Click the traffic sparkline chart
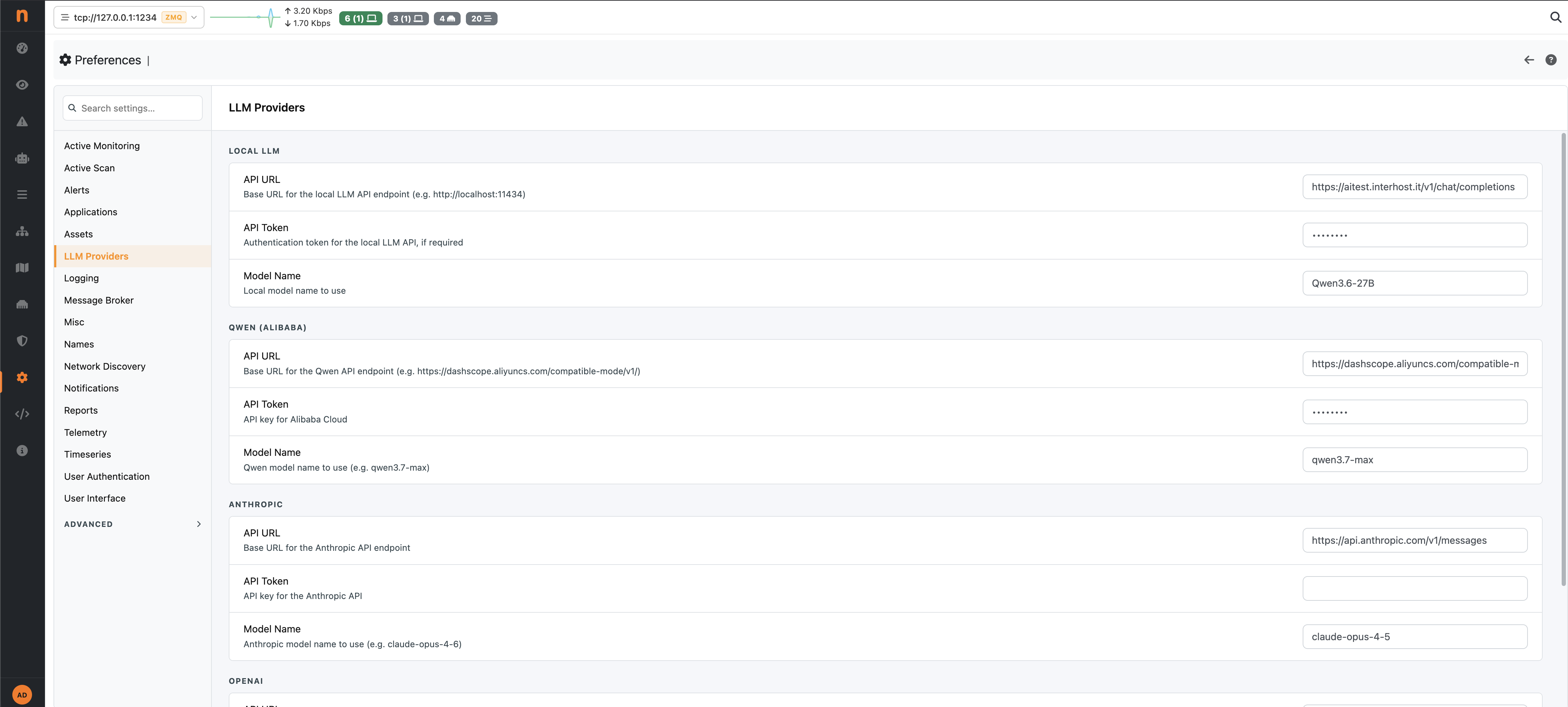Screen dimensions: 1568x707 pyautogui.click(x=245, y=17)
